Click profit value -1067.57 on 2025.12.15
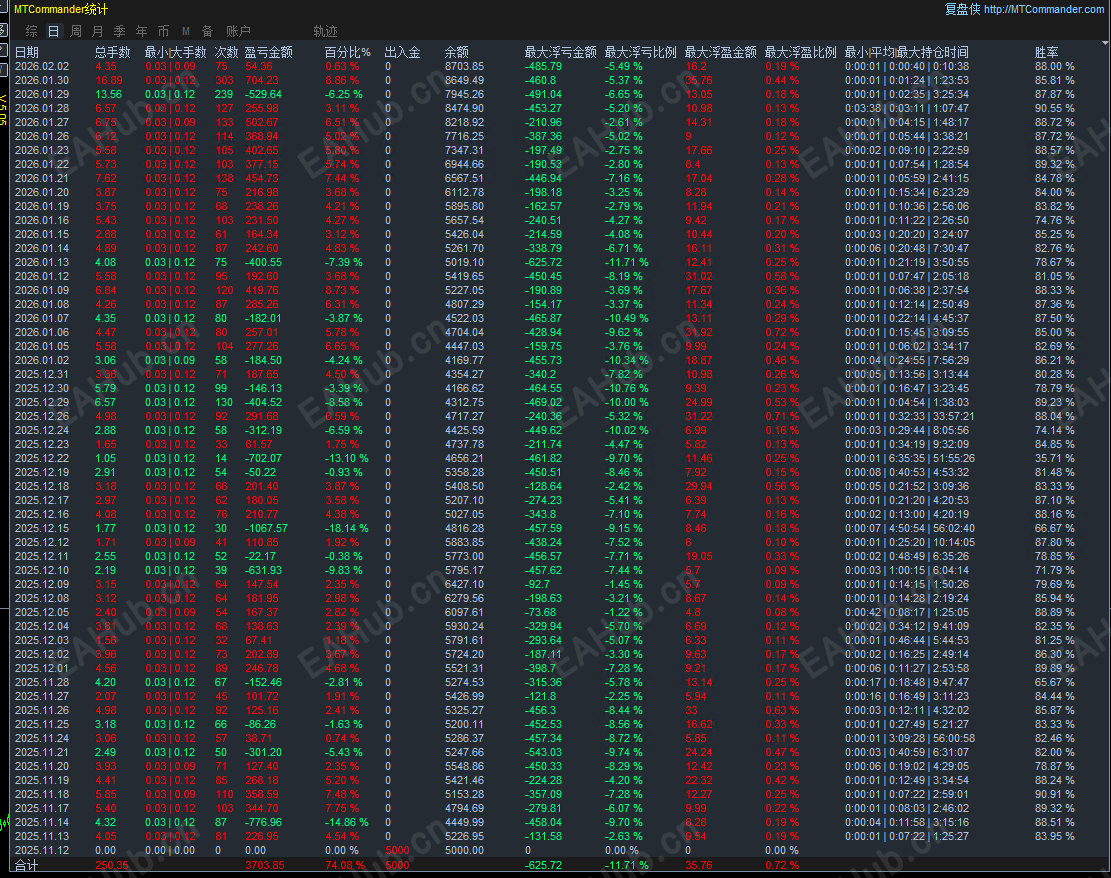This screenshot has width=1111, height=878. [x=266, y=529]
